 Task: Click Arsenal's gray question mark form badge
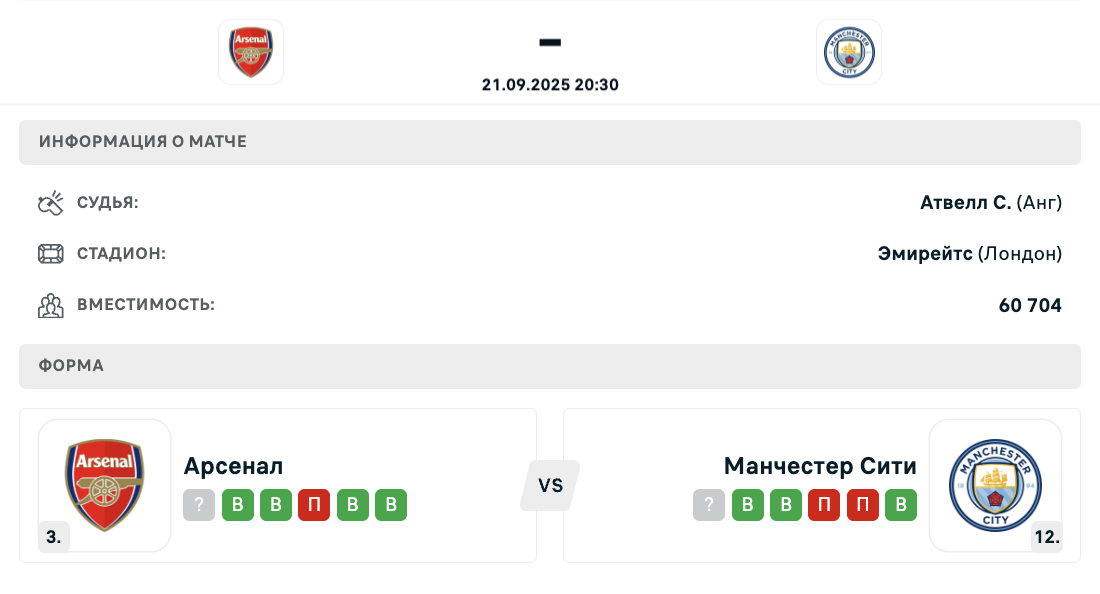coord(199,504)
